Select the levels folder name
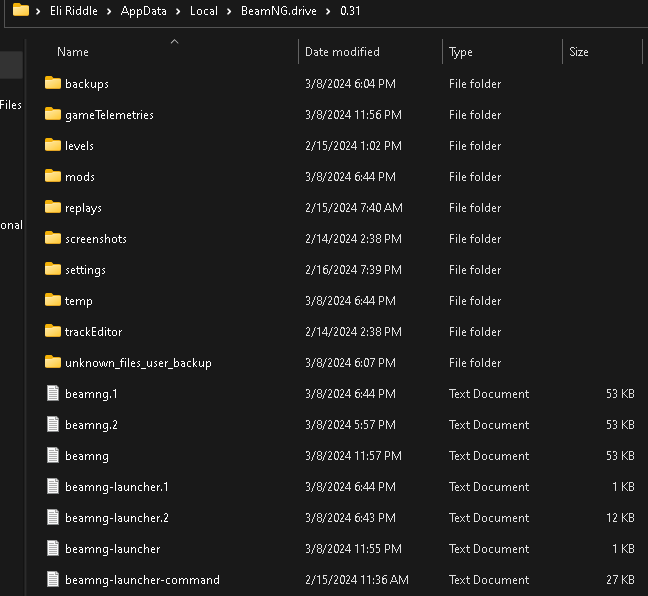Screen dimensions: 648x596 [79, 146]
